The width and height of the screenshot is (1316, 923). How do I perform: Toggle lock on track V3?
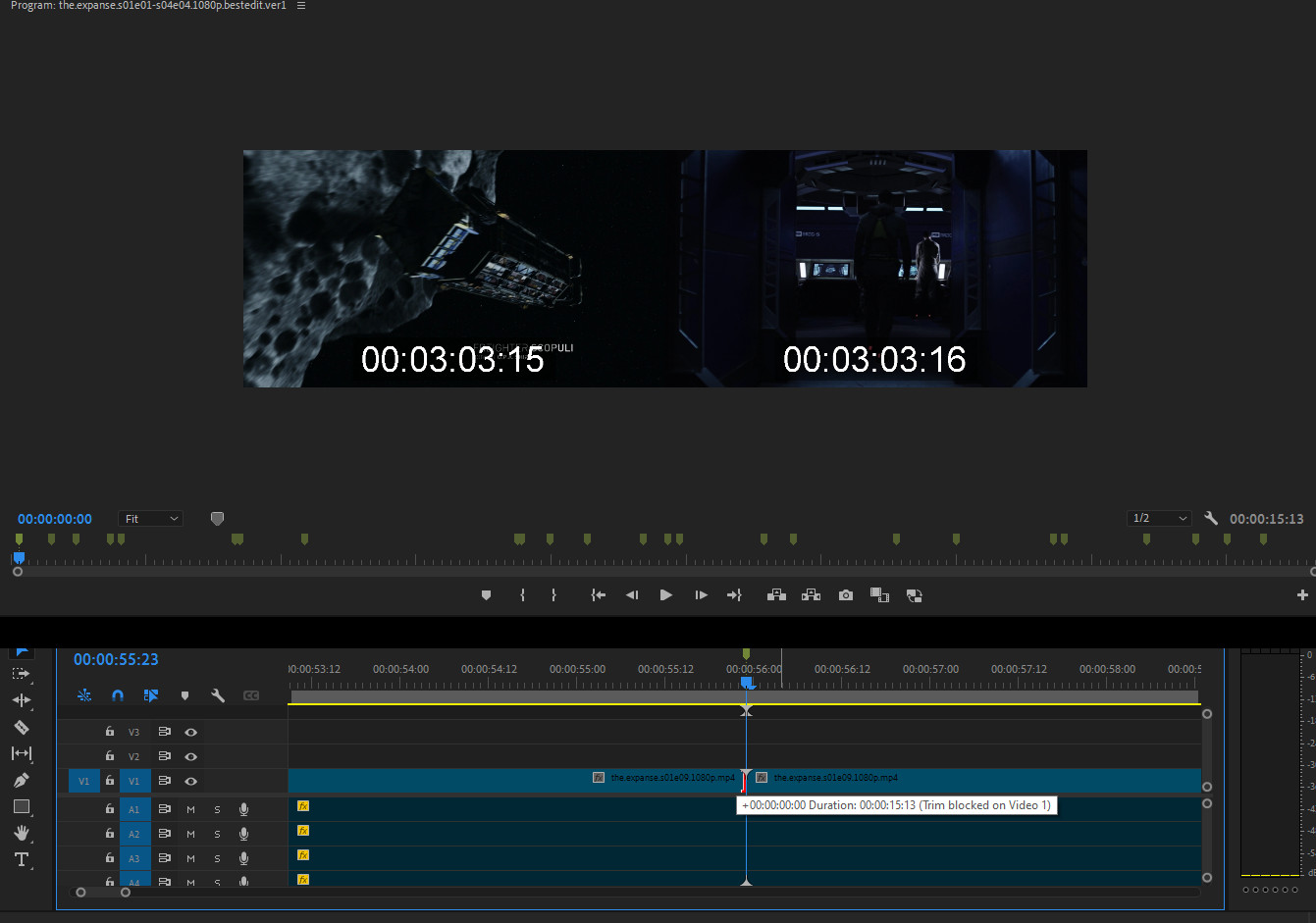click(x=110, y=732)
